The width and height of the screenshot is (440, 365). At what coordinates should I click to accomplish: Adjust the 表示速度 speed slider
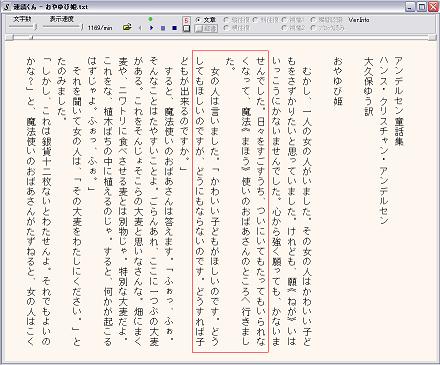click(62, 28)
